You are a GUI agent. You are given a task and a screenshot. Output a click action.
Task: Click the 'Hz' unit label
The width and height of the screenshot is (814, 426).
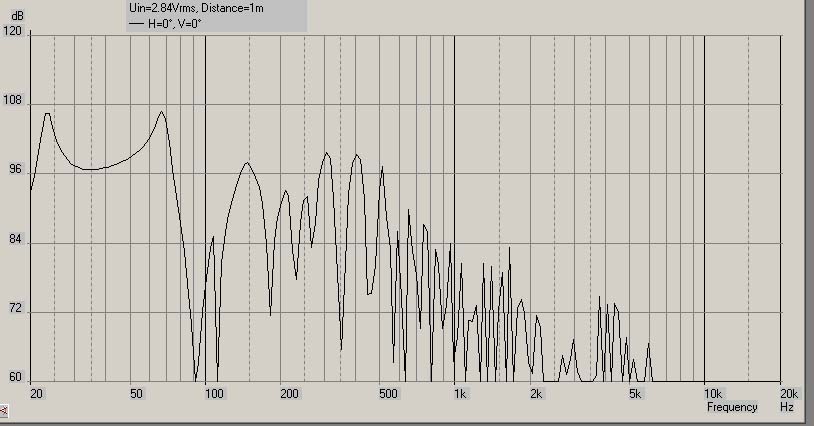pos(787,407)
